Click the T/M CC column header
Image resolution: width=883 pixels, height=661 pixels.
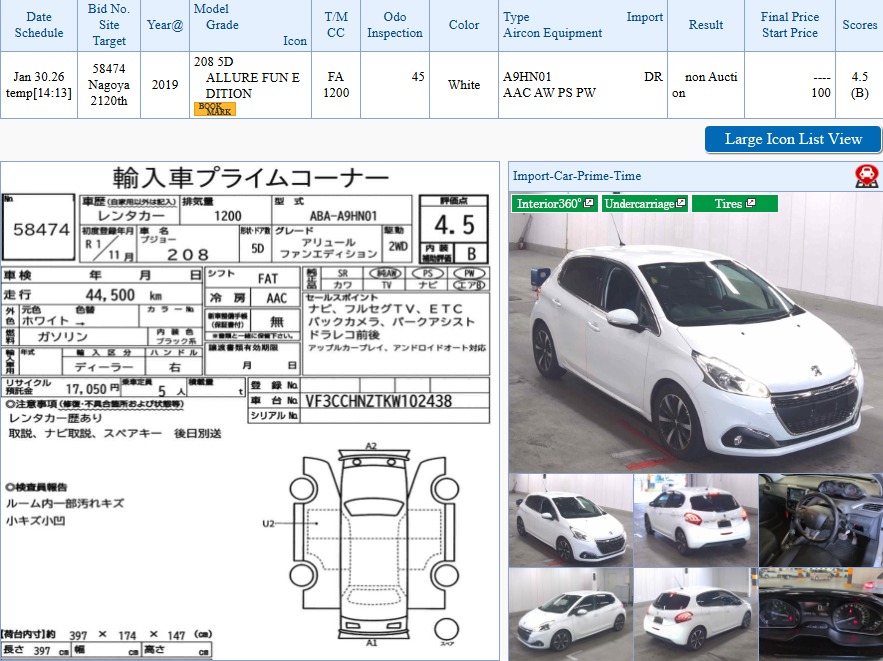336,25
